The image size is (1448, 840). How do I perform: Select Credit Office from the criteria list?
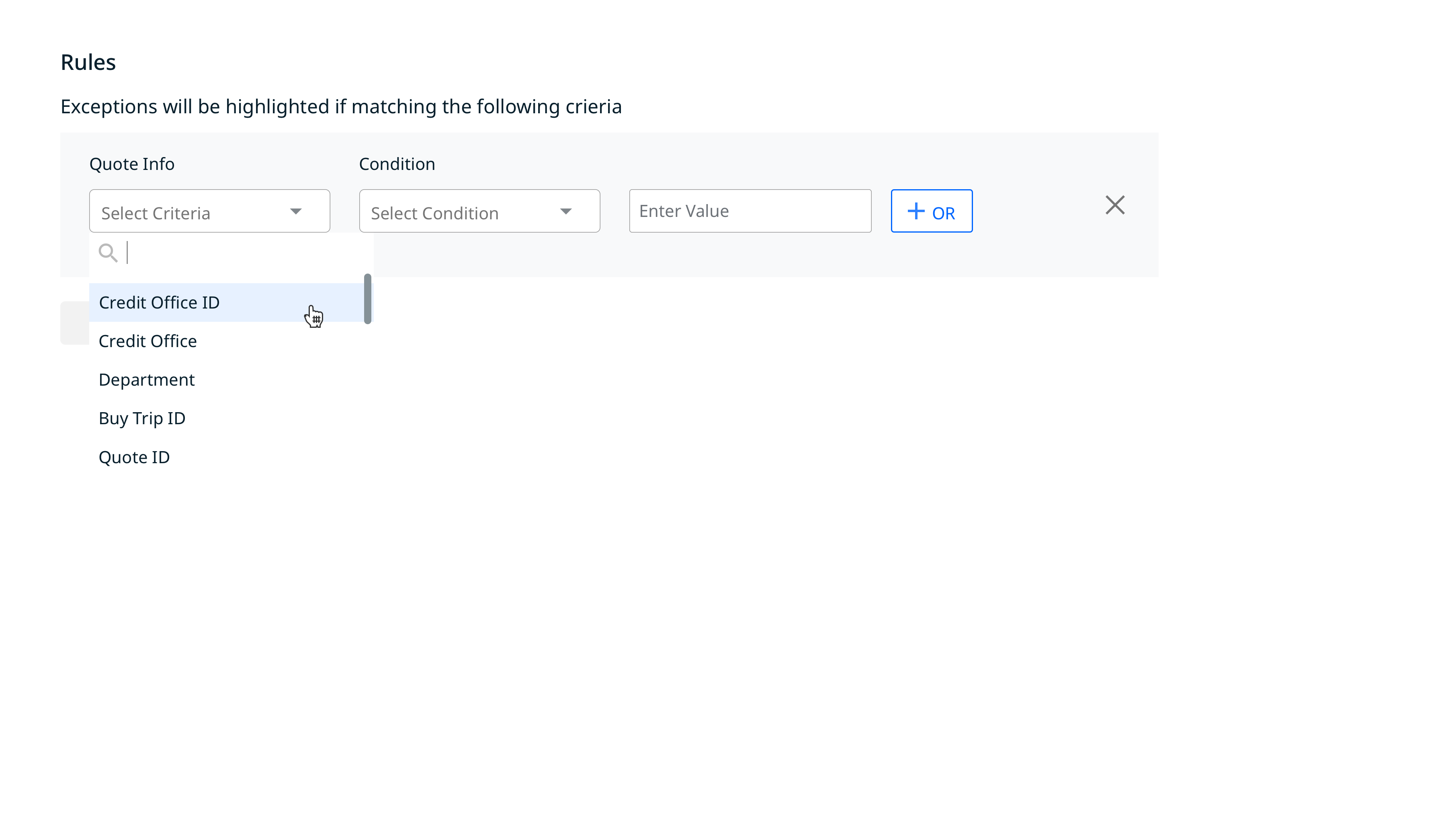(147, 341)
